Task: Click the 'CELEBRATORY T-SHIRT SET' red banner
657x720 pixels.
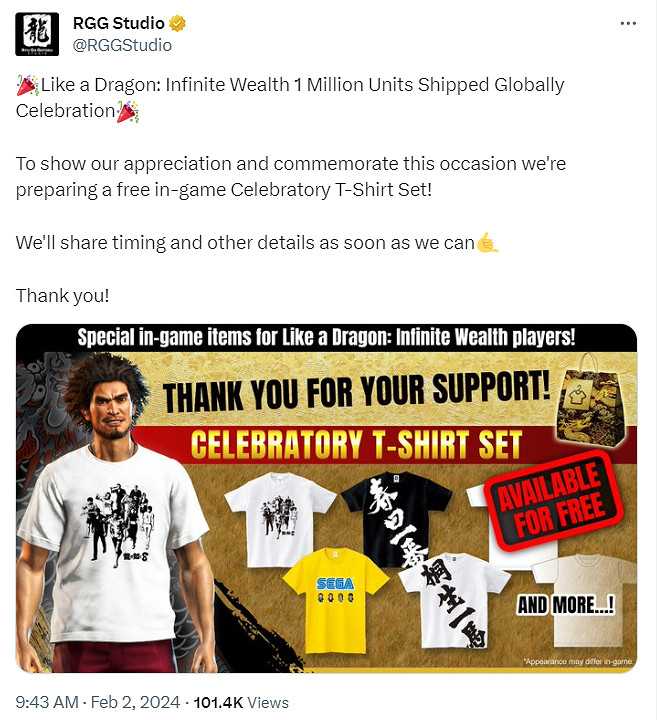Action: (356, 444)
